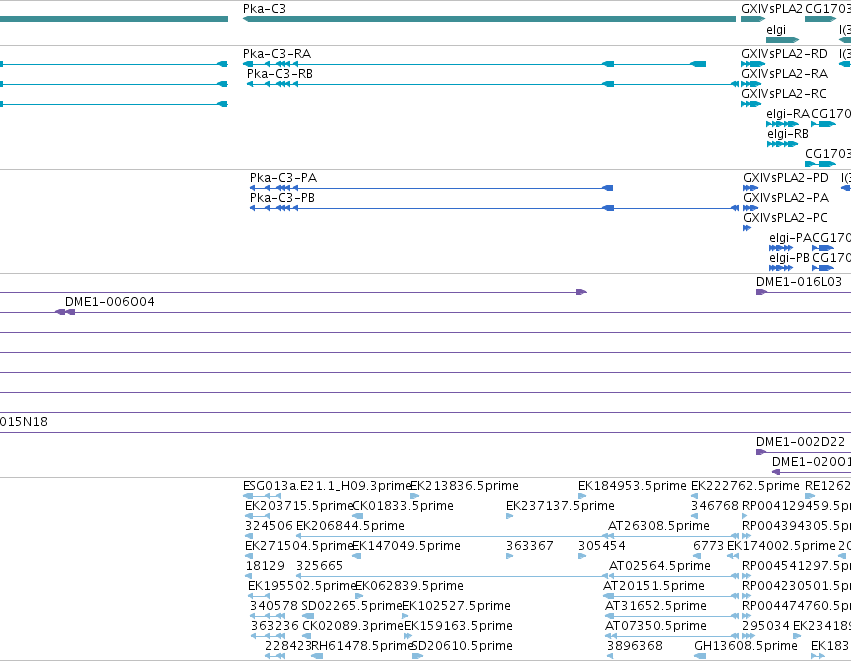Click the CK02089.3prime EST label

click(353, 626)
